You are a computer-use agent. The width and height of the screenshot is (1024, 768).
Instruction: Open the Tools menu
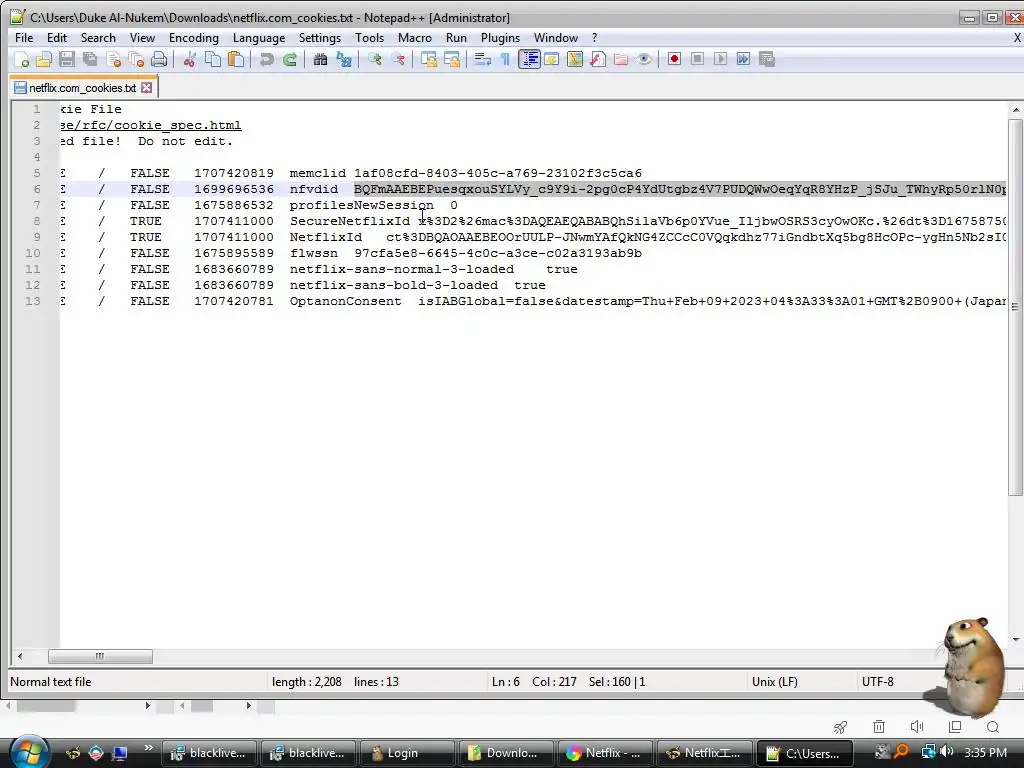tap(369, 38)
